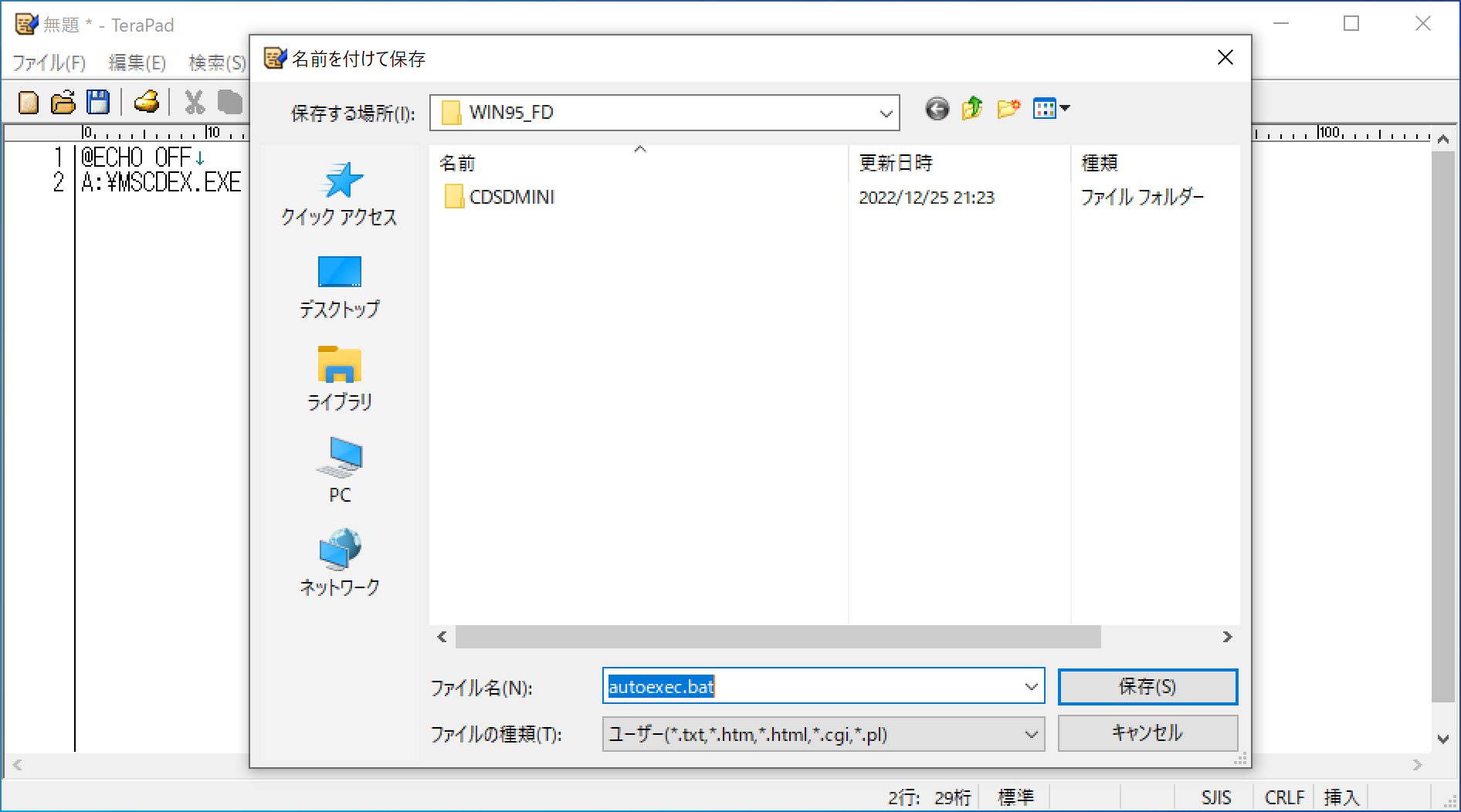Click the Print icon in TeraPad toolbar

146,103
